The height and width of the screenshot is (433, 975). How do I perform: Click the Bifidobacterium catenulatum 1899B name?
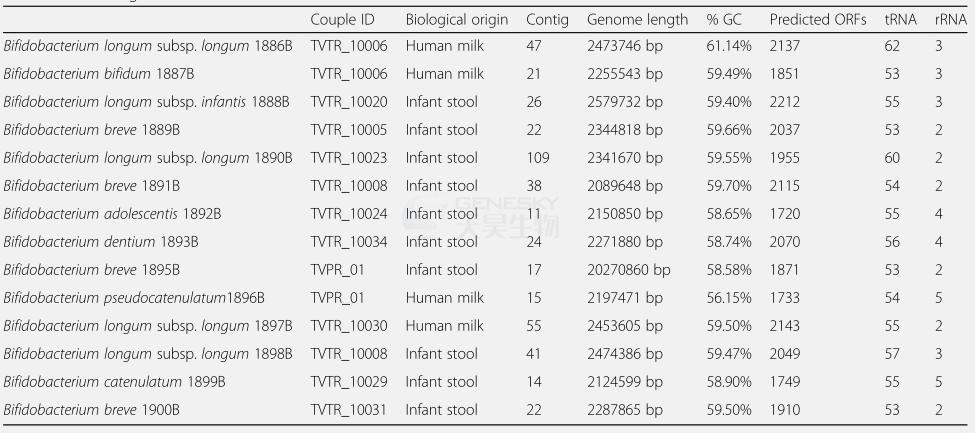pos(114,382)
